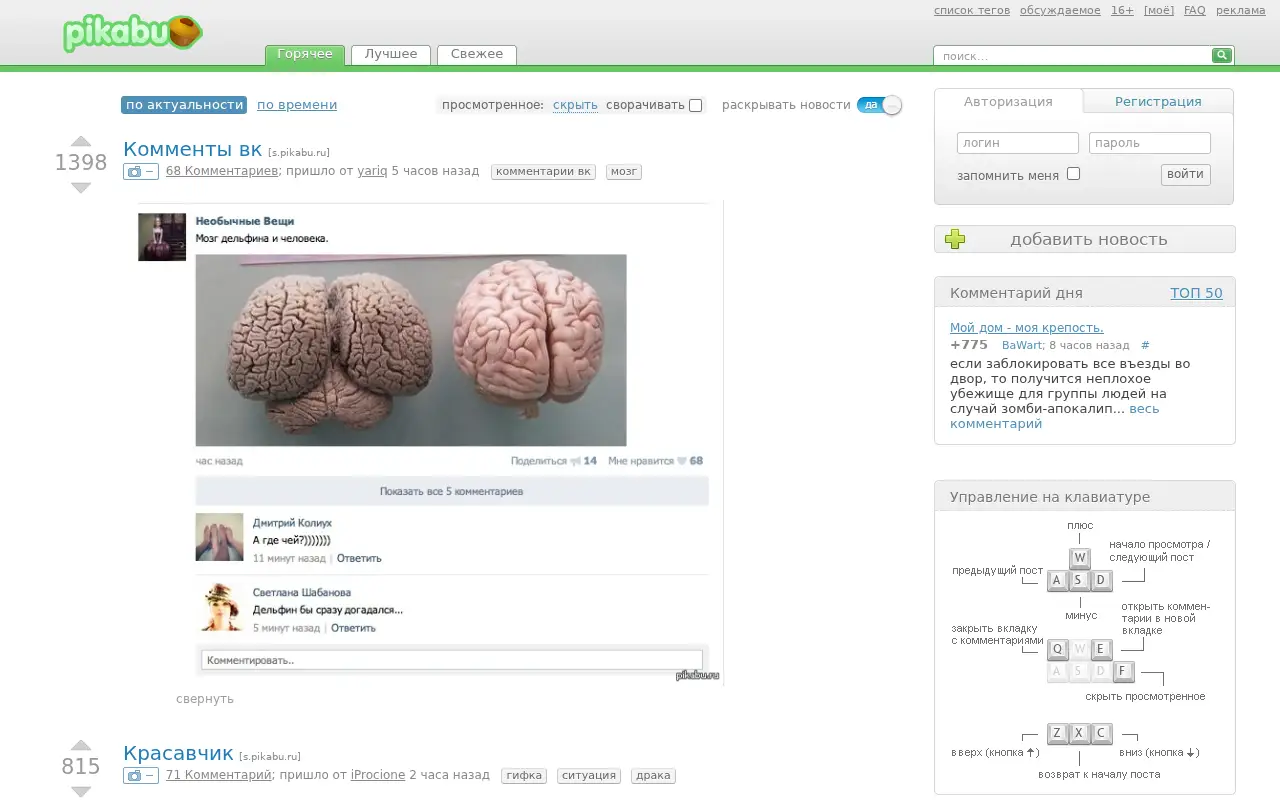Open the "Свежее" tab
1280x800 pixels.
coord(477,55)
